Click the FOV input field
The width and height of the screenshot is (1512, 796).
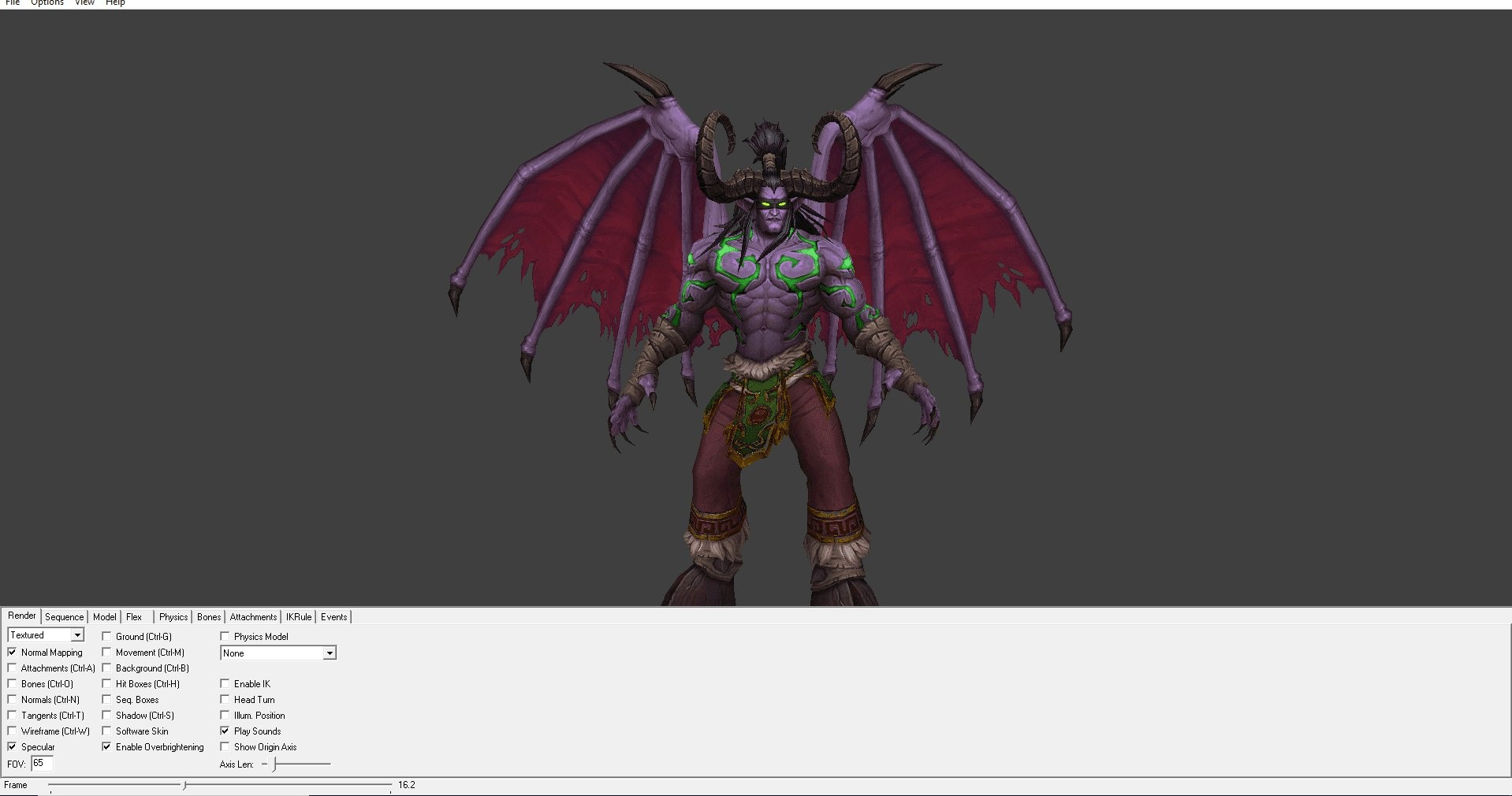(x=42, y=763)
